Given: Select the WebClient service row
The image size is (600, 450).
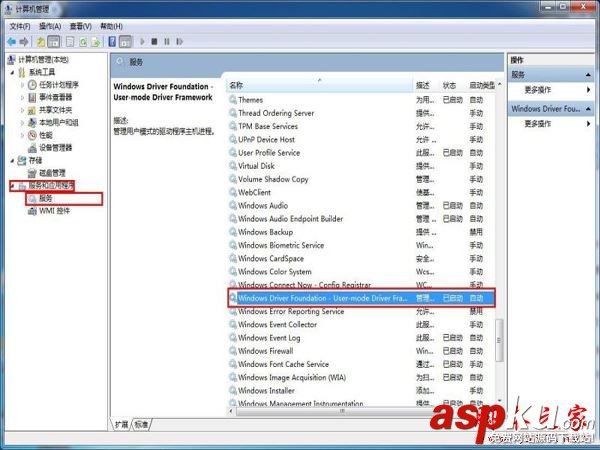Looking at the screenshot, I should [361, 192].
